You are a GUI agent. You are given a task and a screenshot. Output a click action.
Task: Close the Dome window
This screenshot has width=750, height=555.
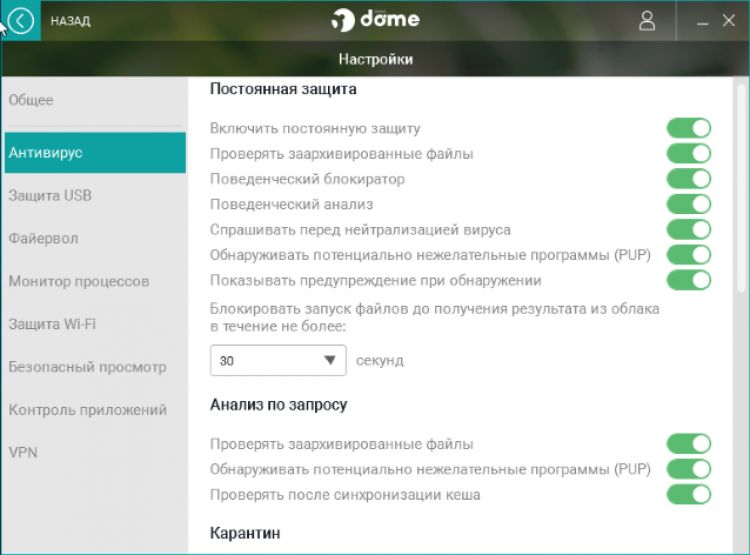pos(729,20)
